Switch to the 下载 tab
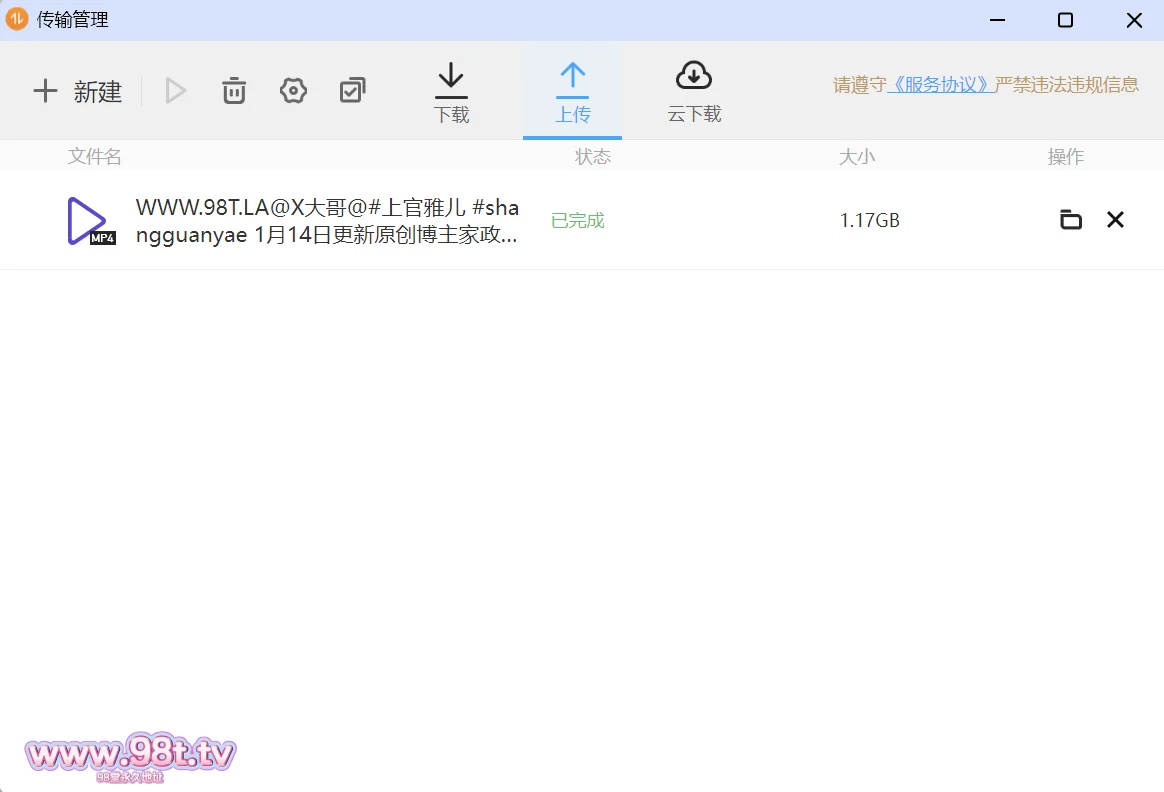This screenshot has height=792, width=1164. [451, 92]
